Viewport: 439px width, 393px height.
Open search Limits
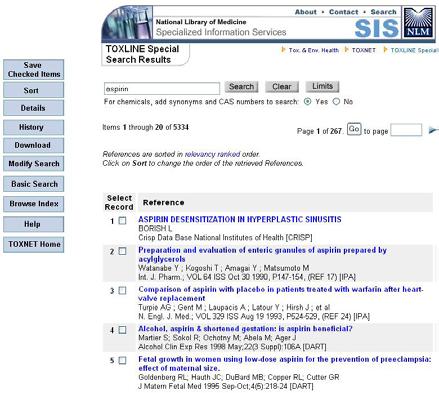[322, 86]
